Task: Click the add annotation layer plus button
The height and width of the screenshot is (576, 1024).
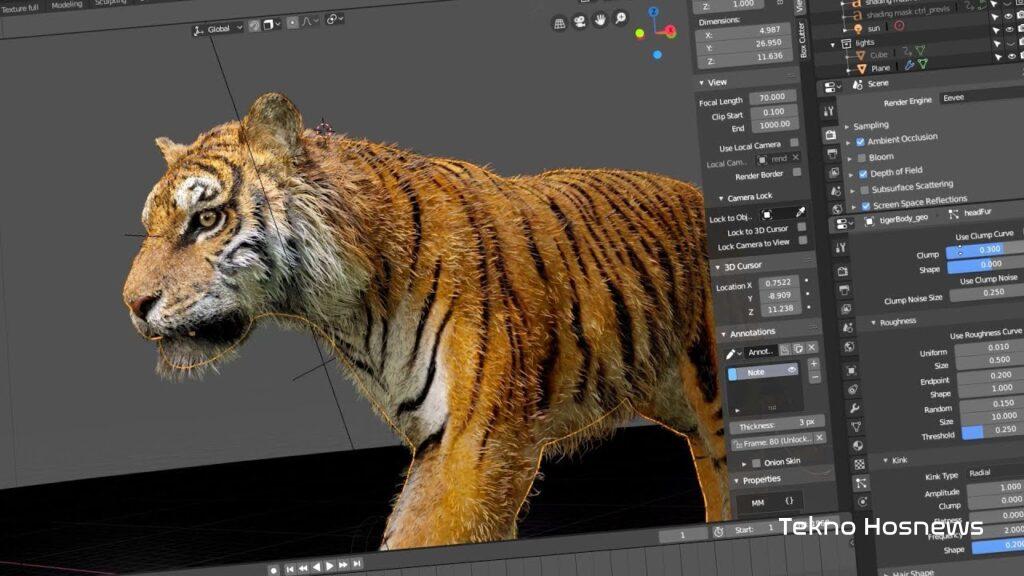Action: pyautogui.click(x=814, y=363)
